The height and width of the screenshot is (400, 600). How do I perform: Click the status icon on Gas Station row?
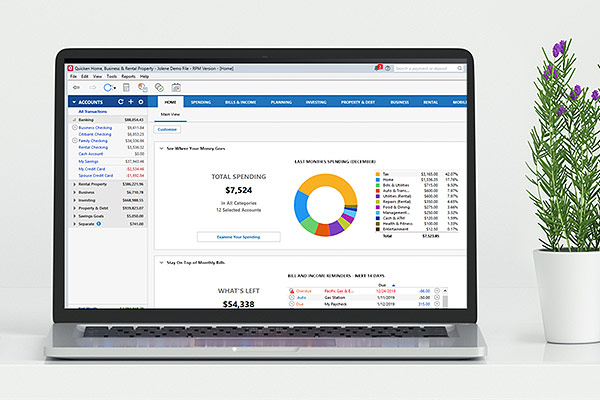point(292,297)
